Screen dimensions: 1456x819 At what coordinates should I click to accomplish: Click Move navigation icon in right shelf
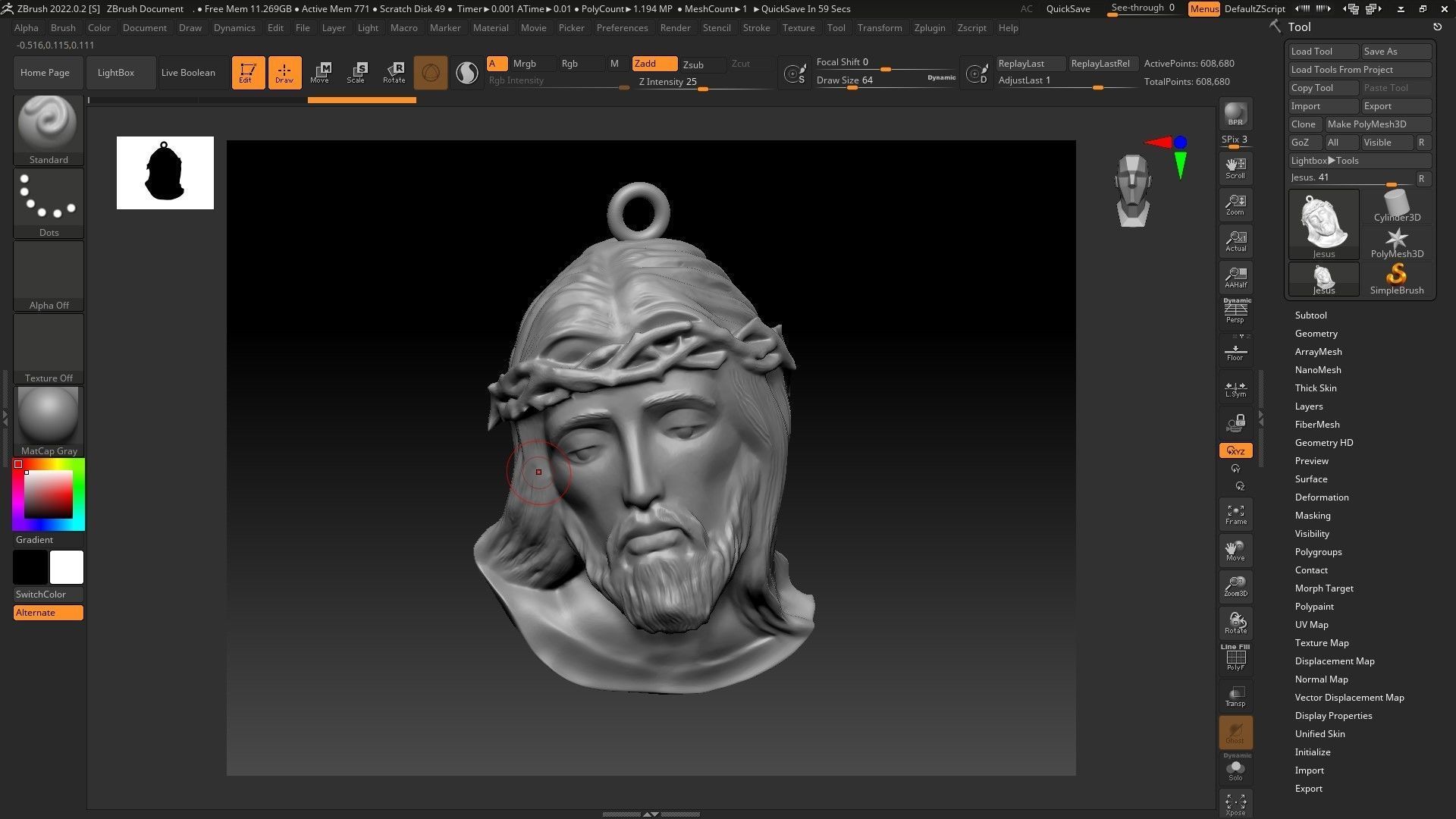pos(1235,550)
